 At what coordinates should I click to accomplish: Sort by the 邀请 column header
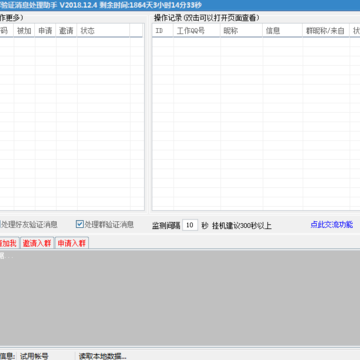(x=66, y=31)
